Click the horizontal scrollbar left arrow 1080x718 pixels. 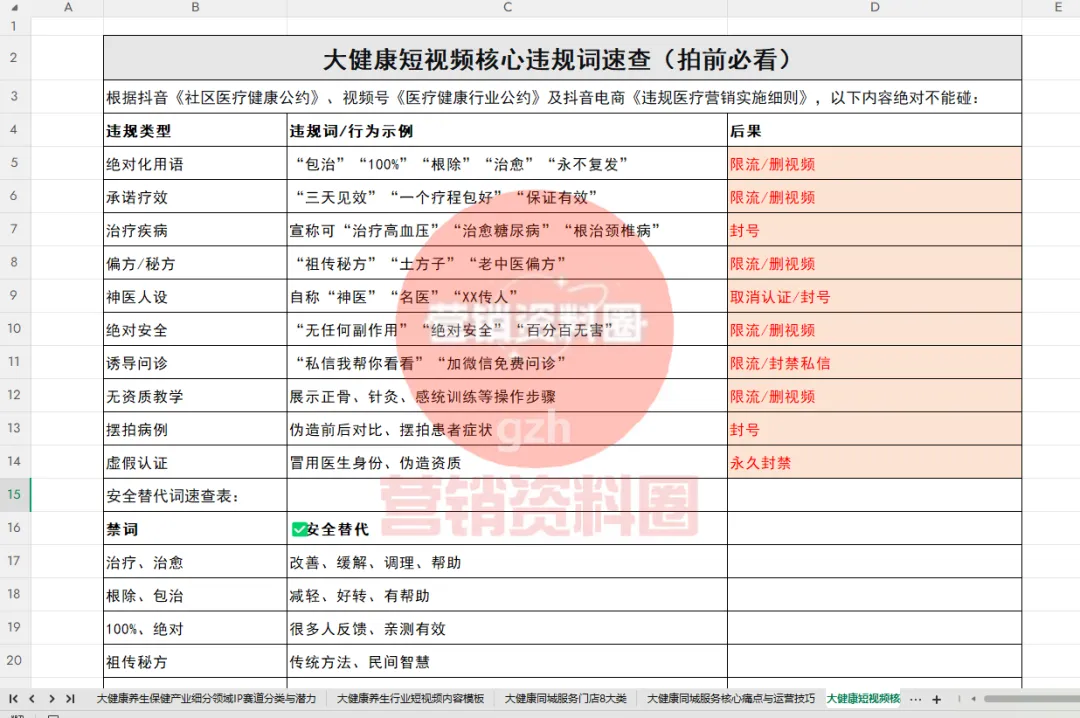coord(973,699)
